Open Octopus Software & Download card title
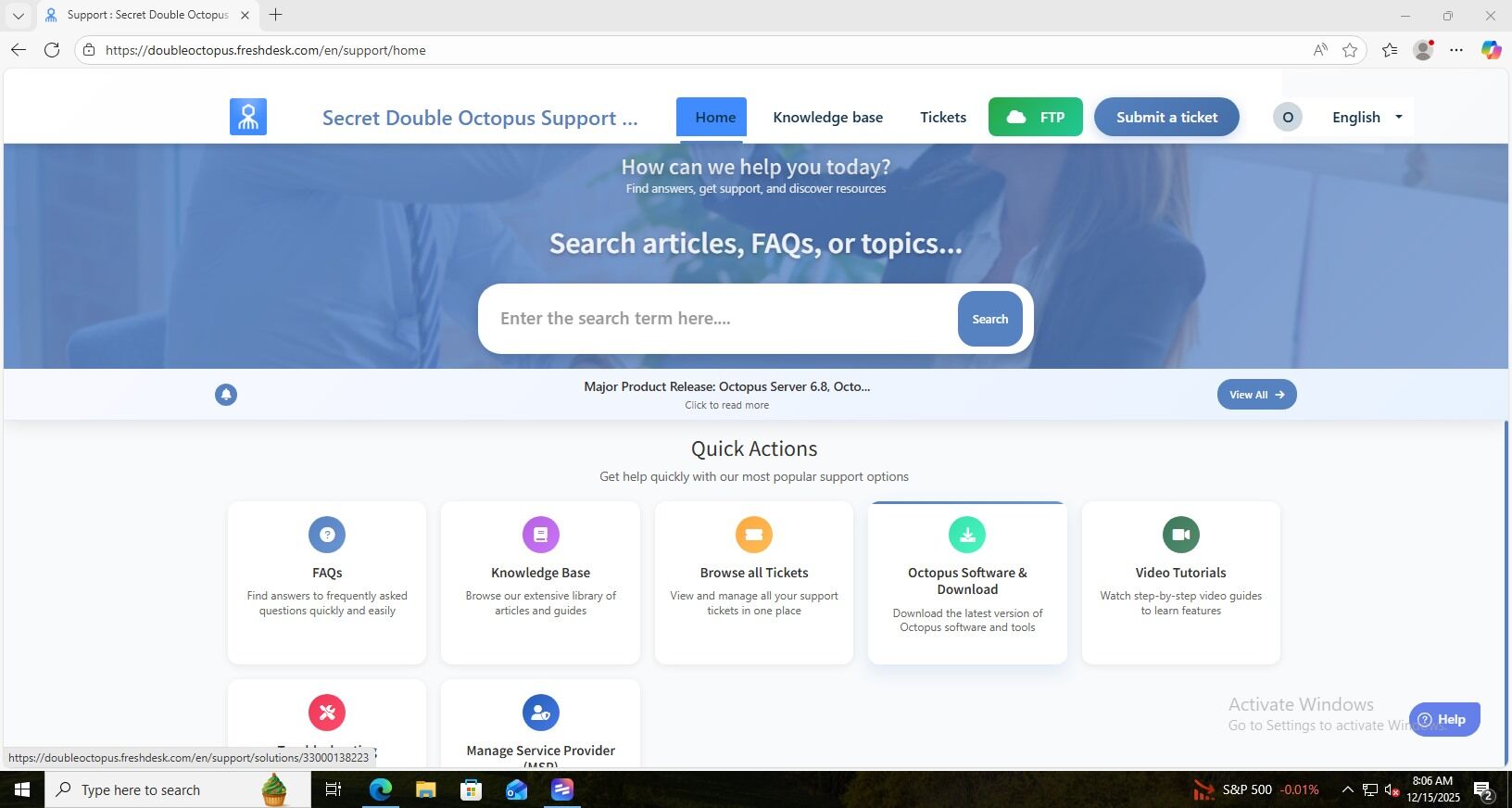This screenshot has height=808, width=1512. pos(967,581)
